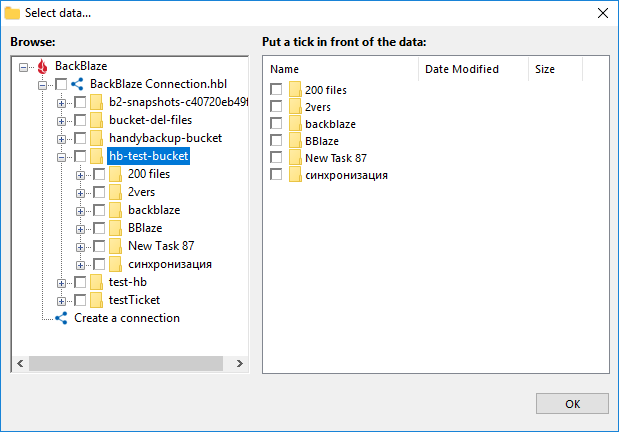Select test-hb bucket in tree

point(128,282)
